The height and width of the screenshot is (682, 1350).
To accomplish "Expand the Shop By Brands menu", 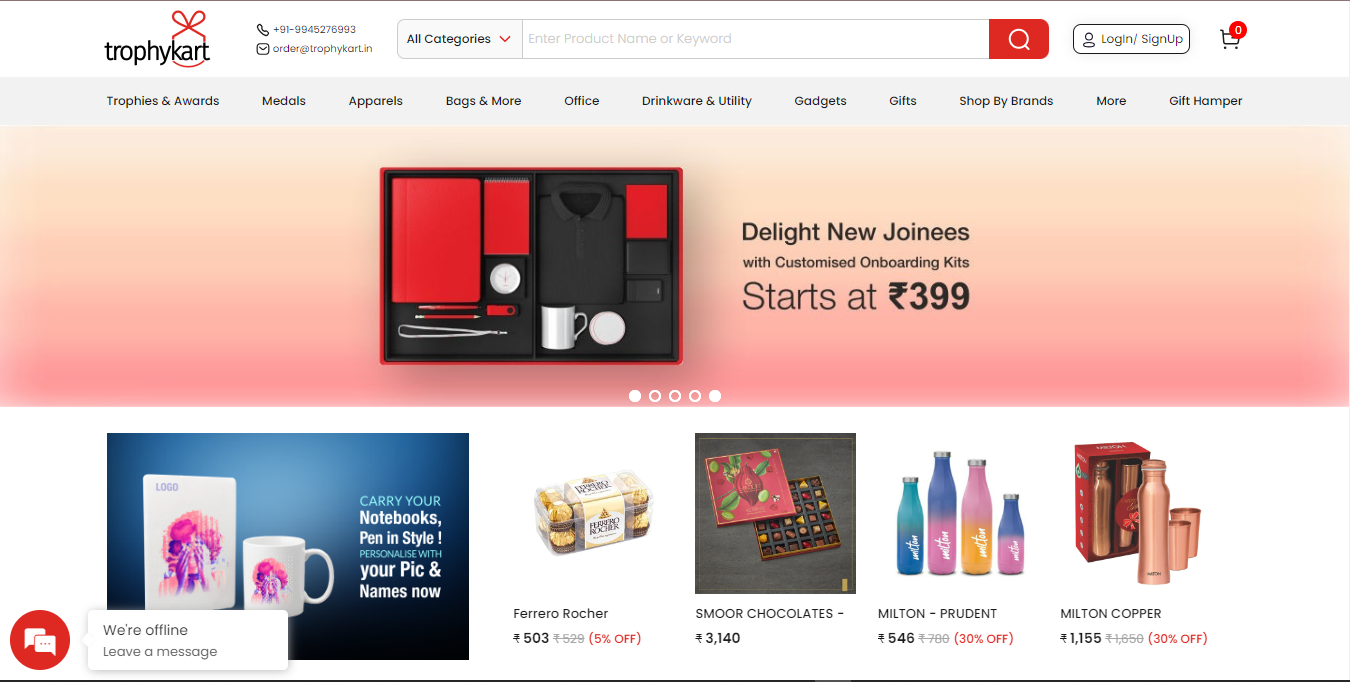I will (1006, 101).
